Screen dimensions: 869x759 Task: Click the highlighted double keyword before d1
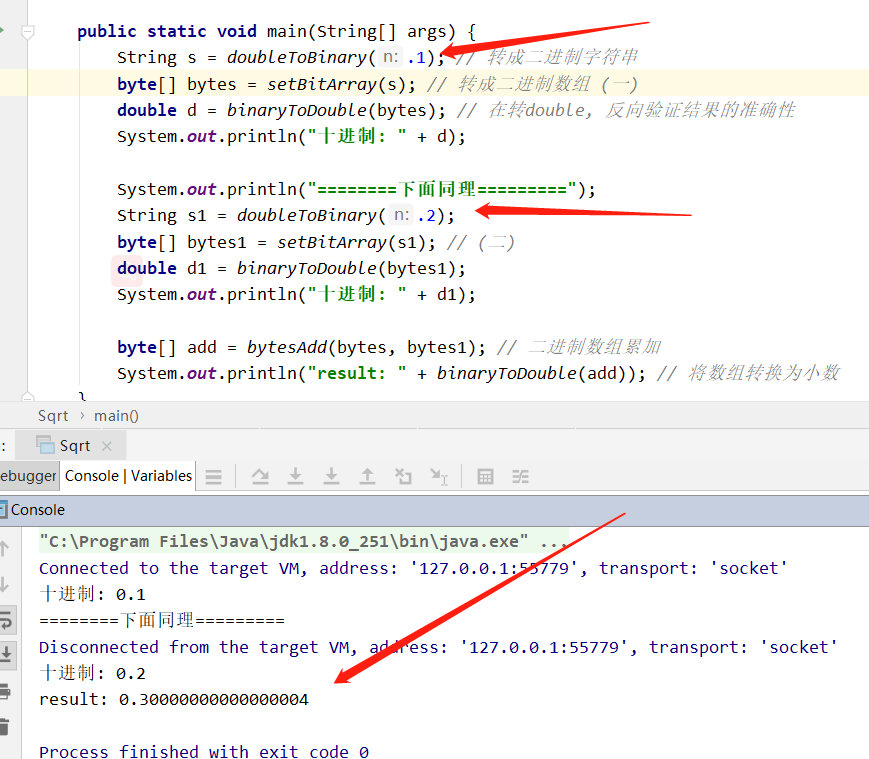tap(147, 268)
